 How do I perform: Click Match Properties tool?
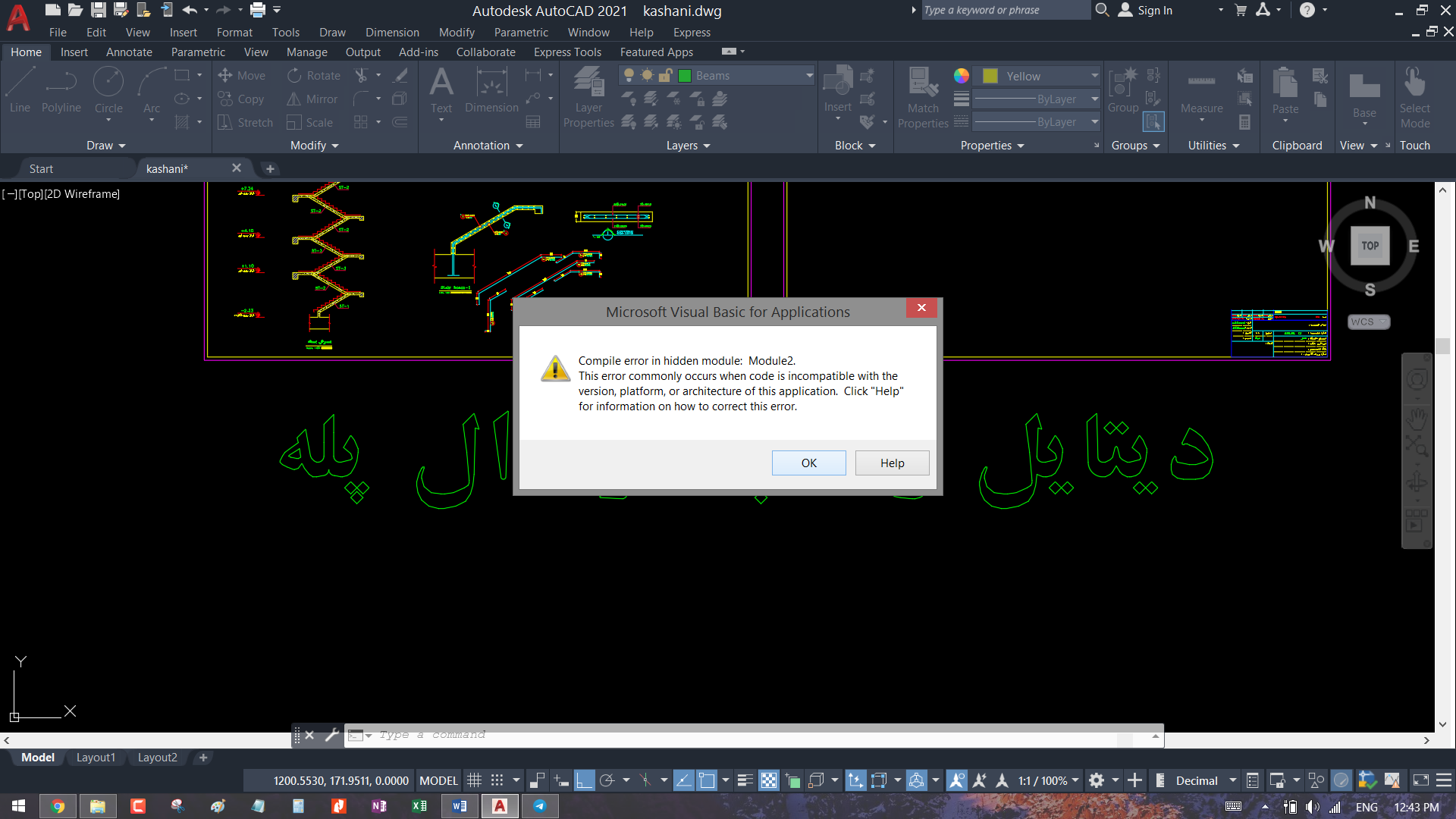click(x=923, y=97)
